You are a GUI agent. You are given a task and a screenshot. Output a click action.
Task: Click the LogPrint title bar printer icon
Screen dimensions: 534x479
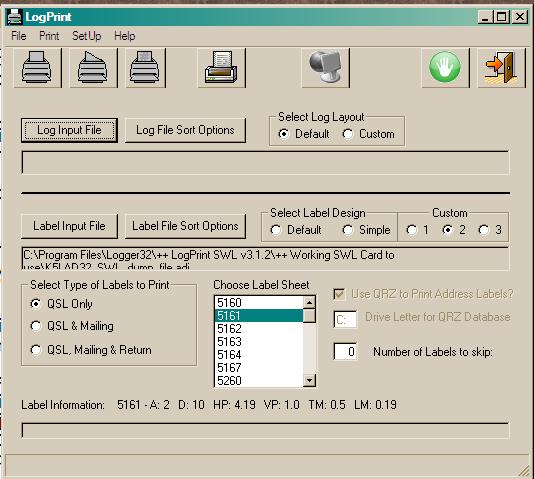coord(15,17)
